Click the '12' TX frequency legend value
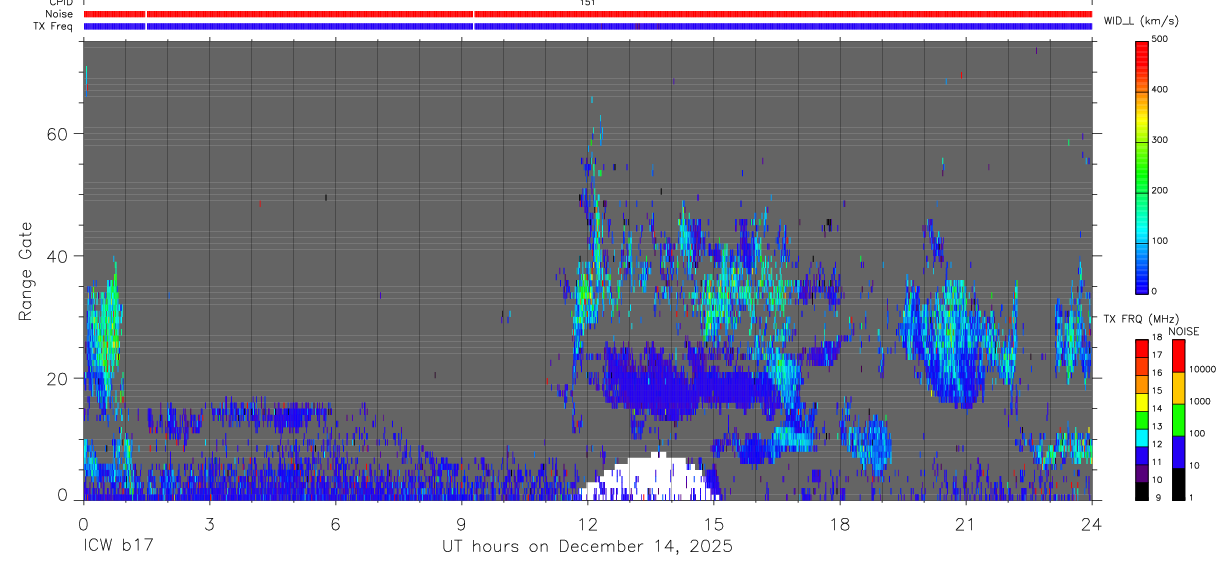 (x=1157, y=444)
